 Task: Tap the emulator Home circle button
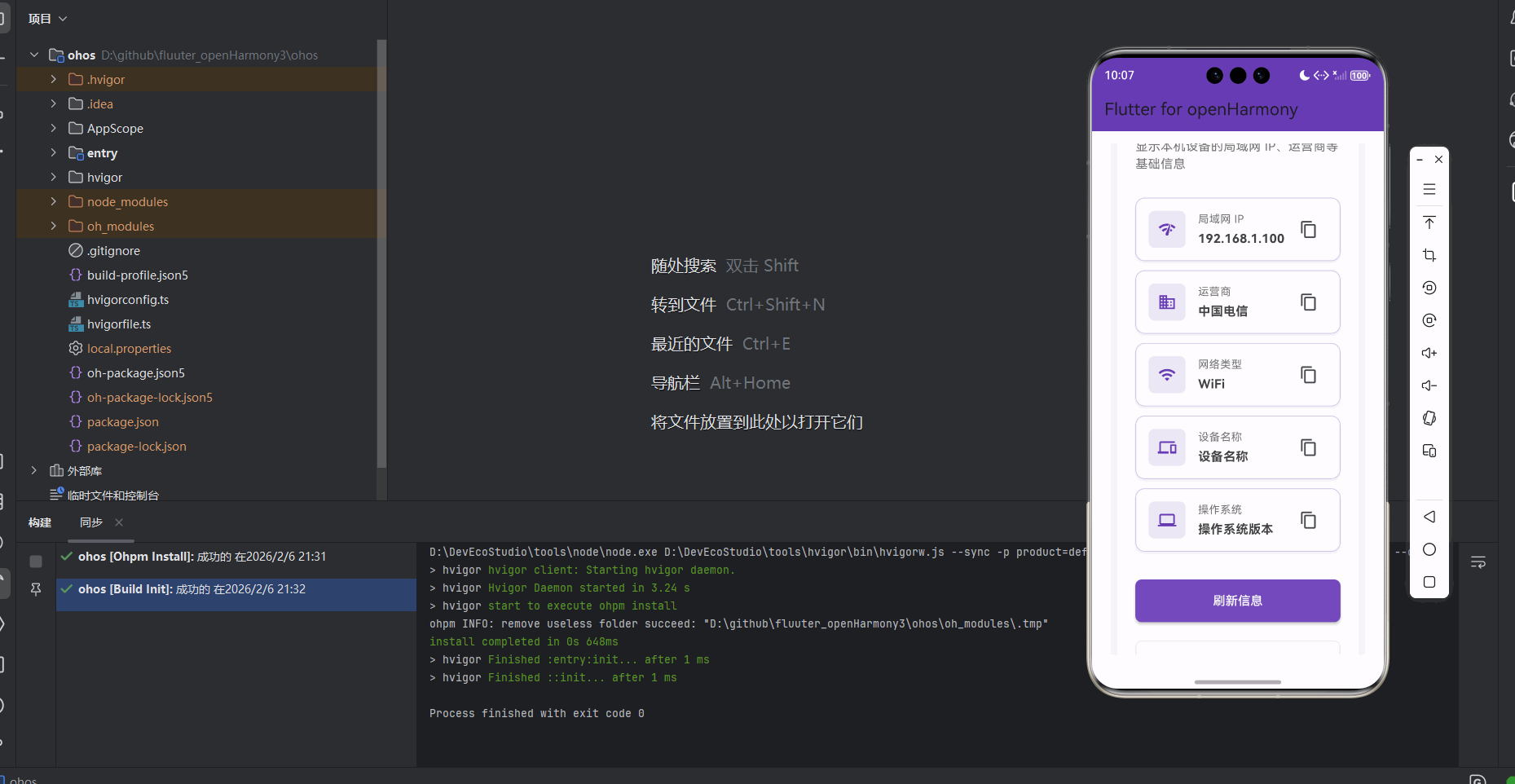point(1429,549)
